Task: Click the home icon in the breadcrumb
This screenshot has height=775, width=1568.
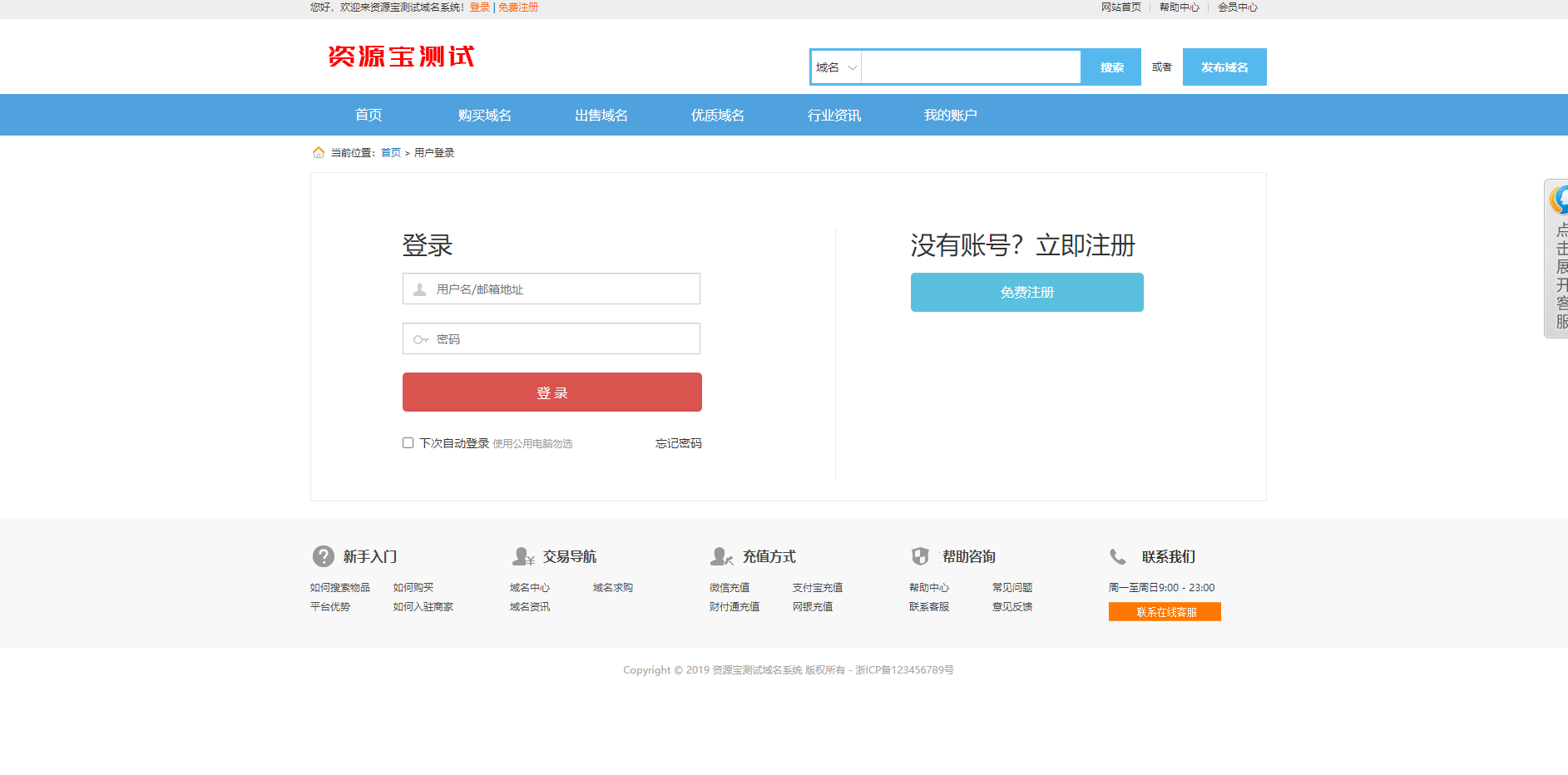Action: [x=318, y=152]
